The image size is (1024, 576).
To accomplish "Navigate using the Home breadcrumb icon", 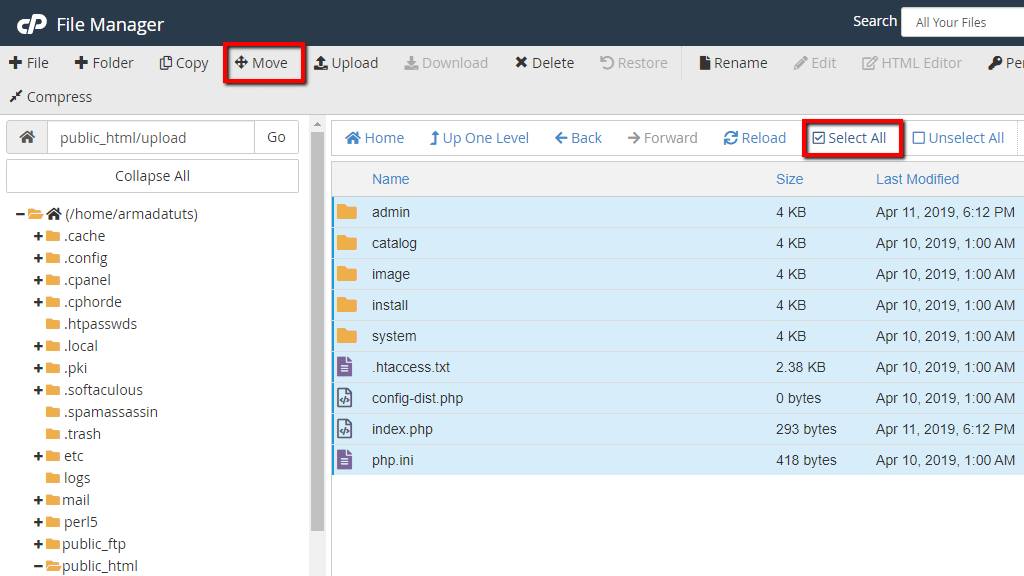I will [373, 137].
